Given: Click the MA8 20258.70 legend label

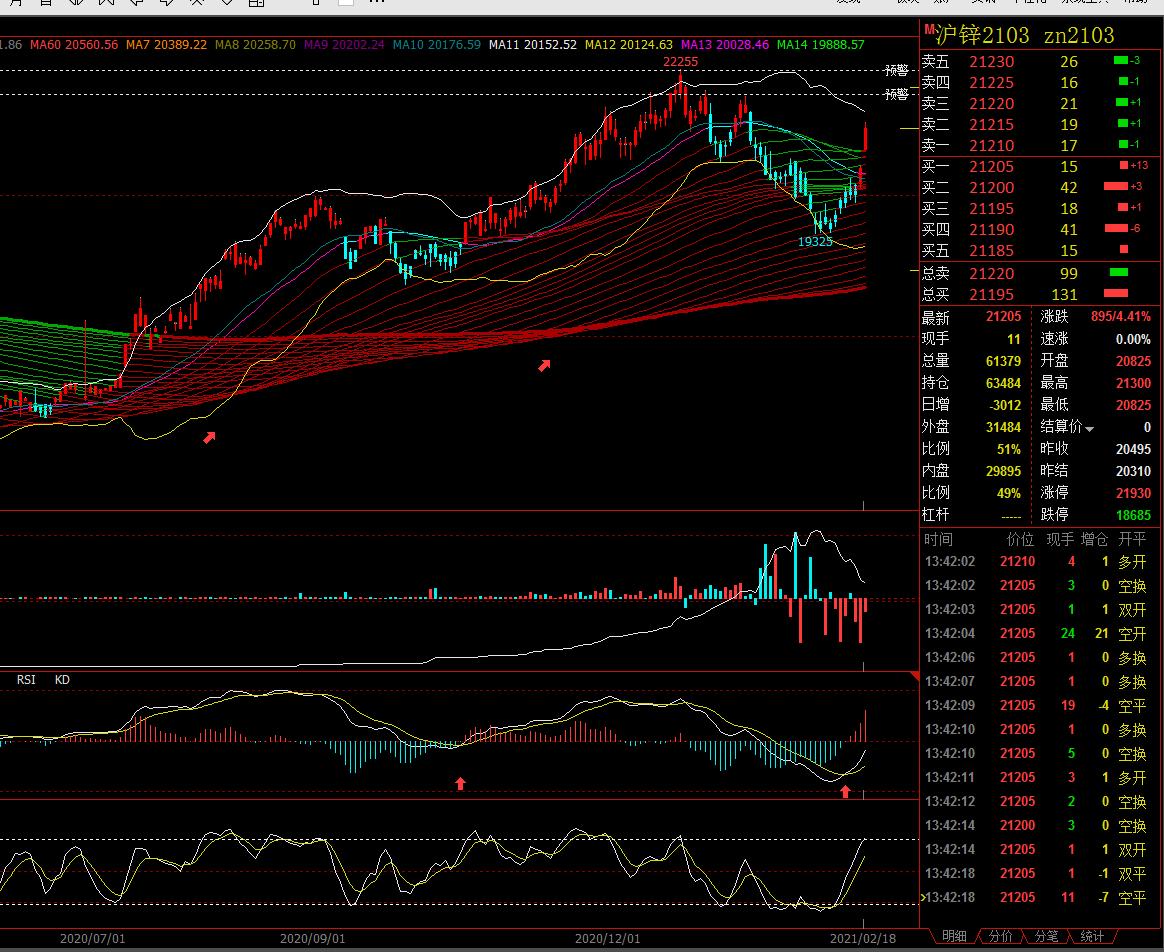Looking at the screenshot, I should [255, 45].
